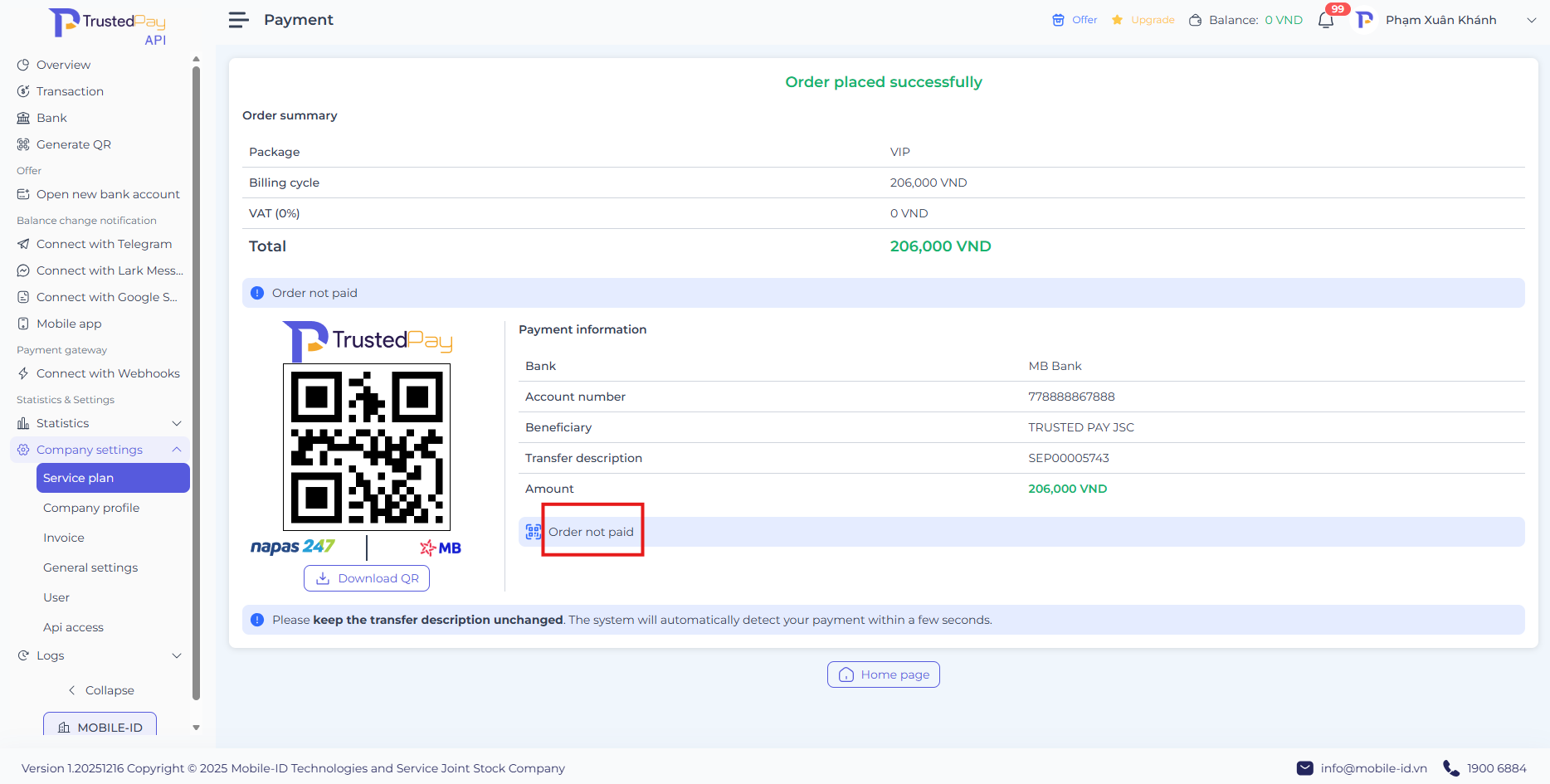Image resolution: width=1550 pixels, height=784 pixels.
Task: Click the Balance wallet icon
Action: click(x=1195, y=20)
